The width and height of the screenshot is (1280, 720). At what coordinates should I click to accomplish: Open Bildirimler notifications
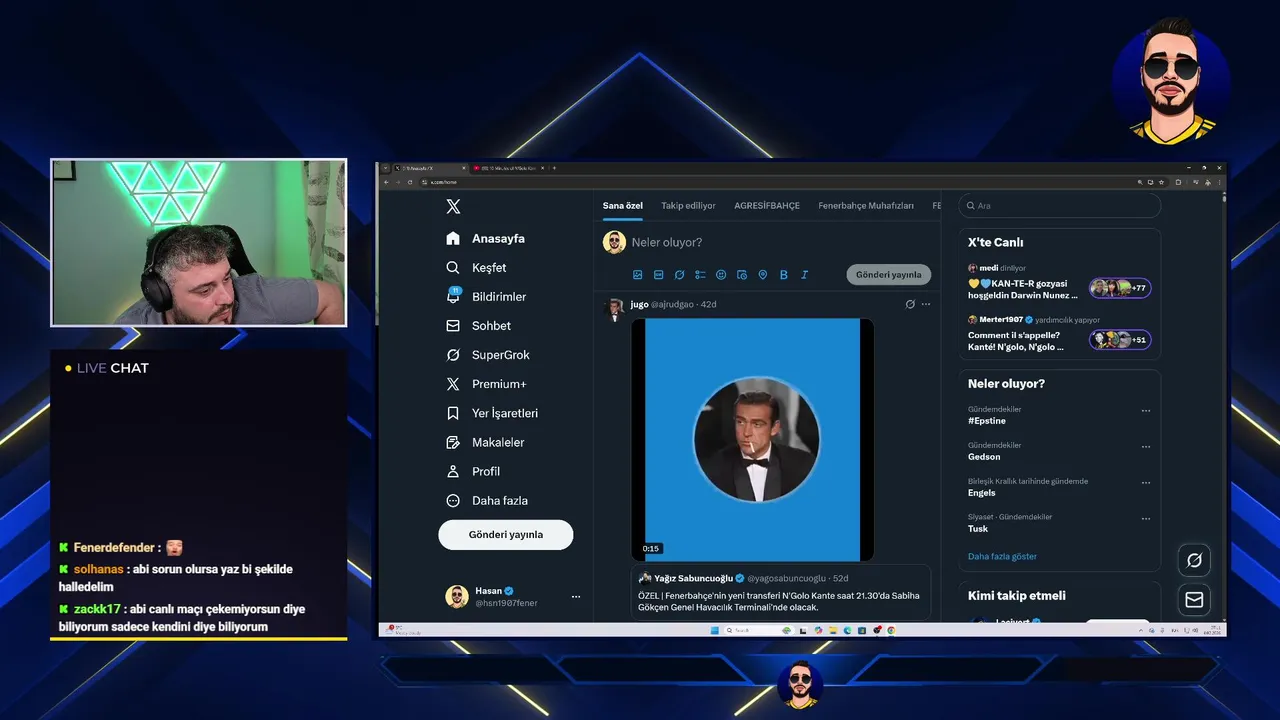[x=487, y=297]
